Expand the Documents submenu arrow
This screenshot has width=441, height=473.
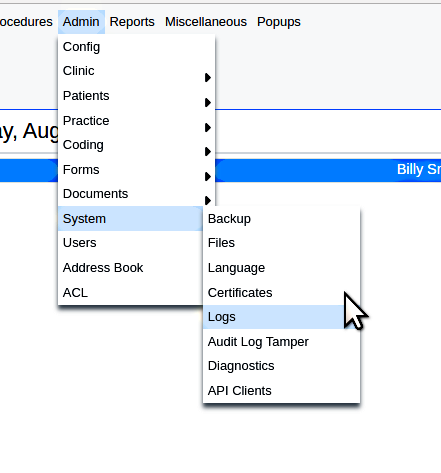pyautogui.click(x=208, y=200)
